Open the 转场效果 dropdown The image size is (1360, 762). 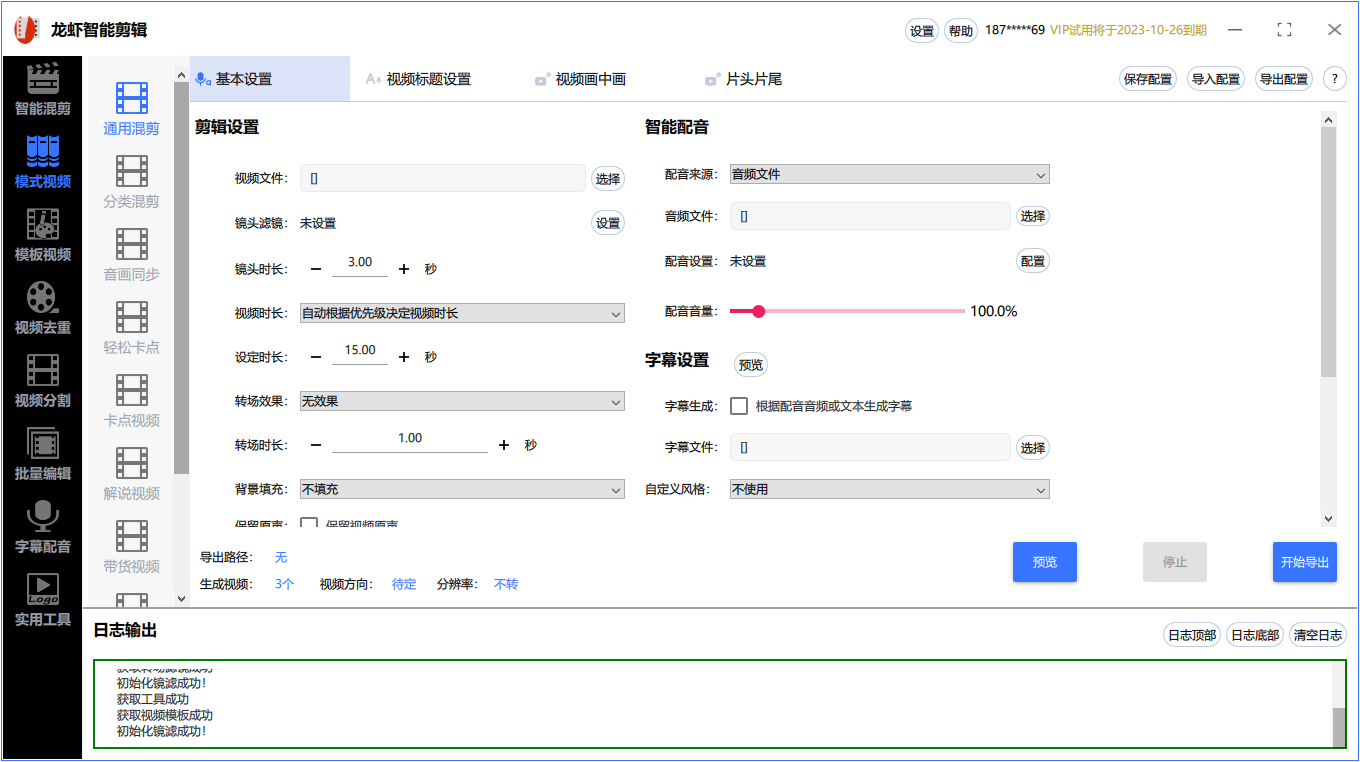tap(462, 401)
